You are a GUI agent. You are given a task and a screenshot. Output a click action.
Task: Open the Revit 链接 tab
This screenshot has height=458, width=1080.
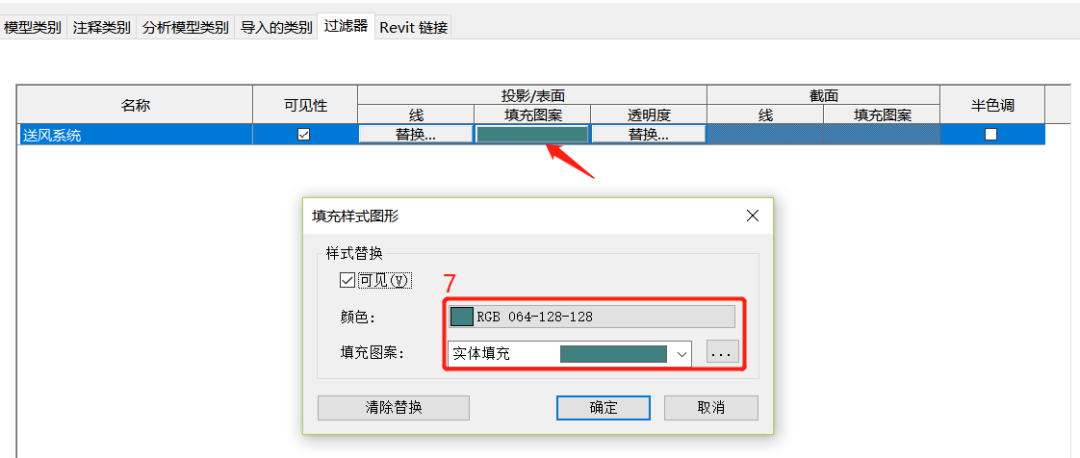(413, 28)
